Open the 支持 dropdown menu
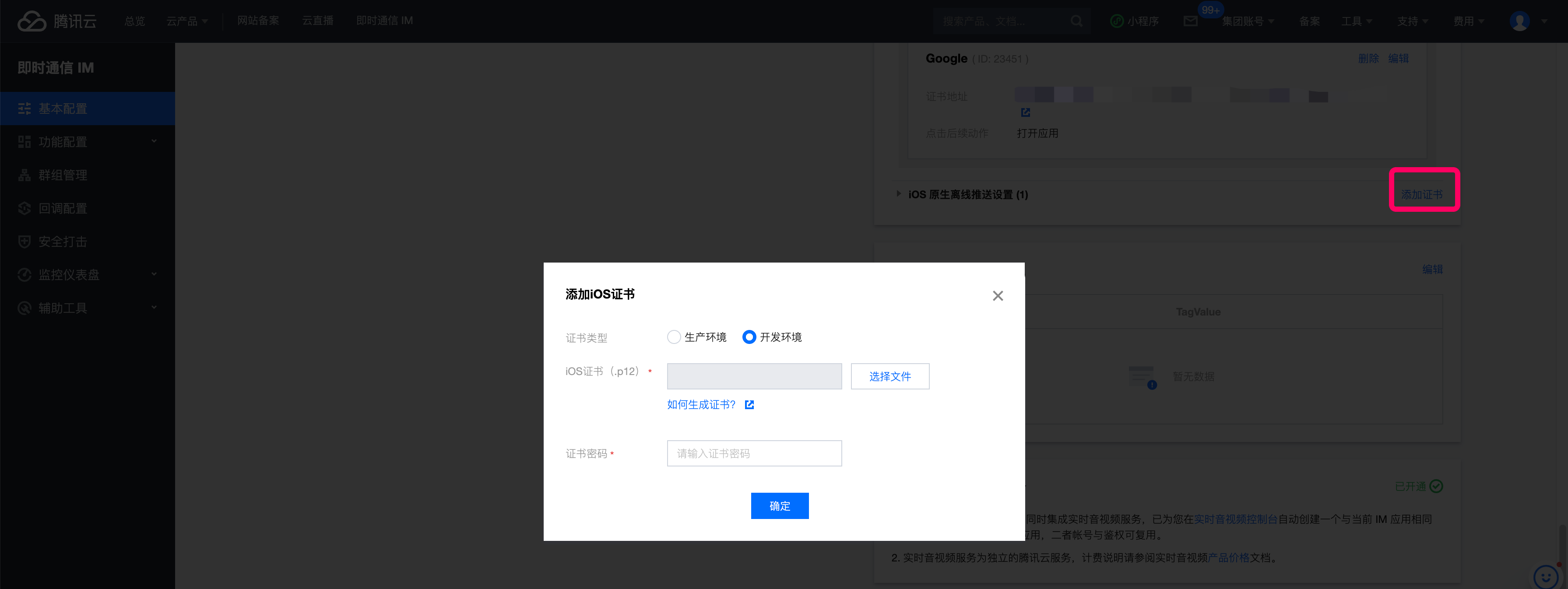The image size is (1568, 589). click(x=1413, y=21)
